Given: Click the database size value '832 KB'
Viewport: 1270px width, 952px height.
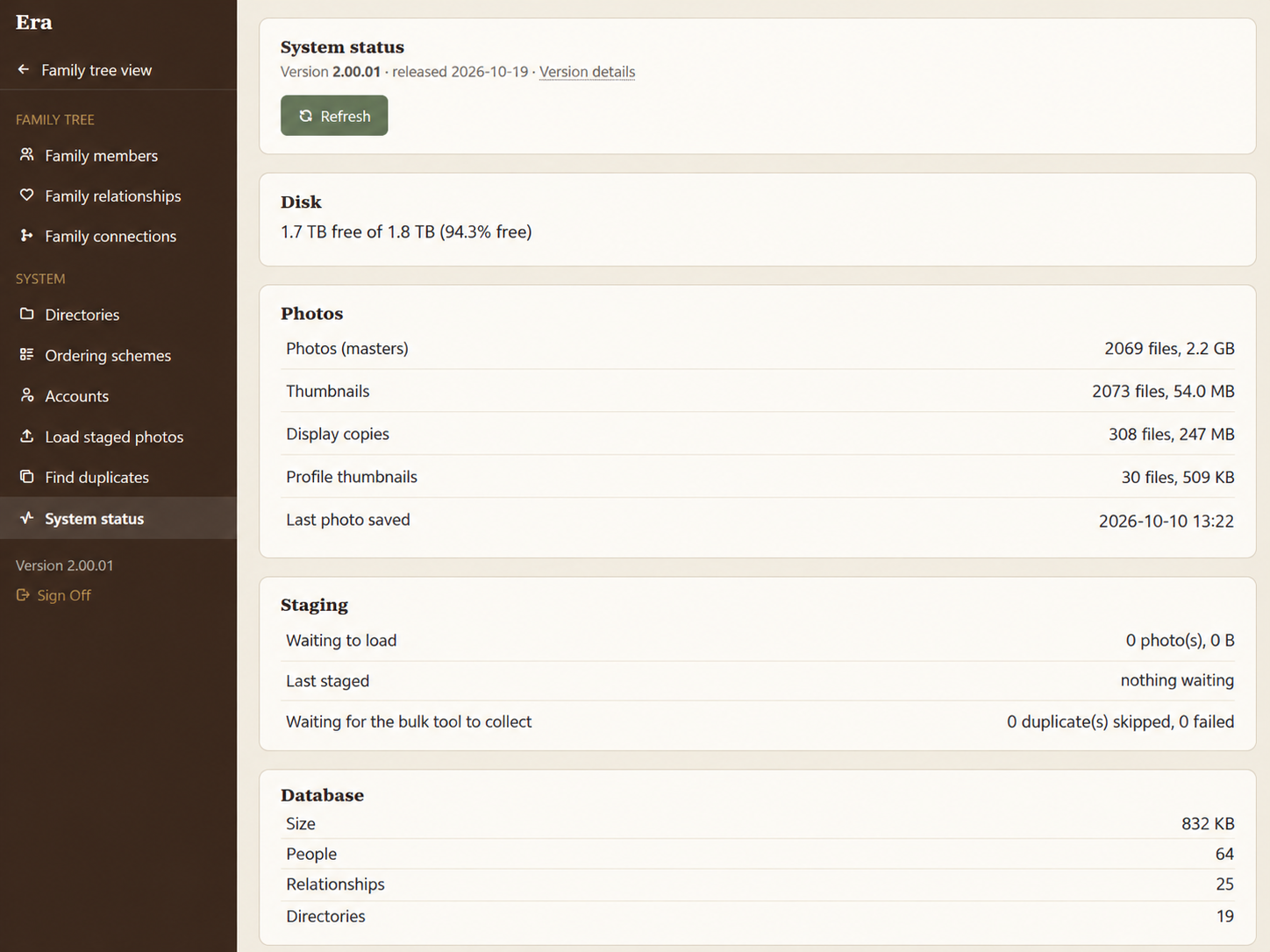Looking at the screenshot, I should [x=1208, y=823].
